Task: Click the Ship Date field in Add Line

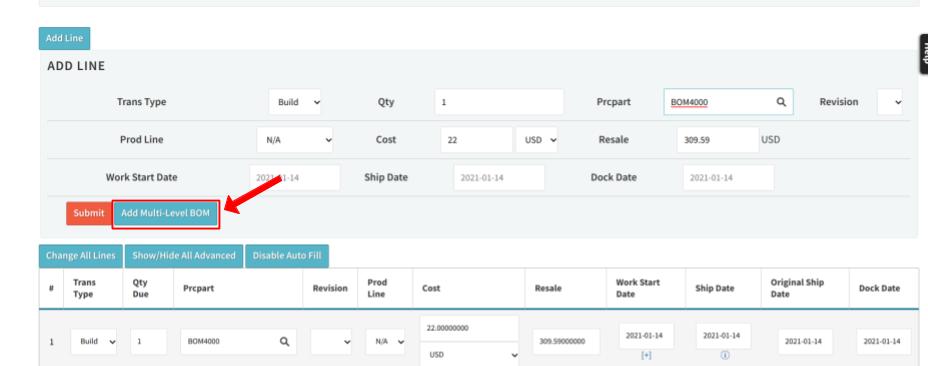Action: tap(499, 178)
